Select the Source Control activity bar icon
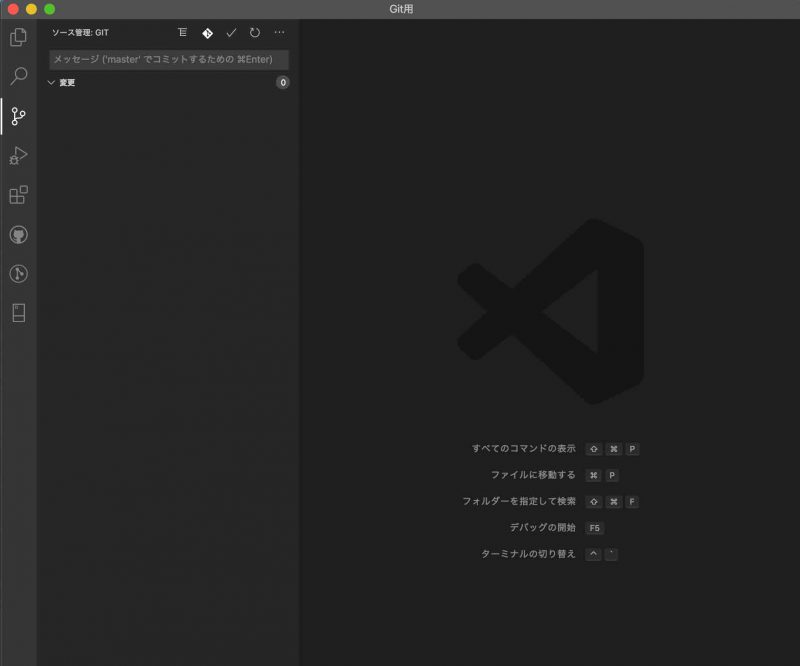Image resolution: width=800 pixels, height=666 pixels. tap(18, 116)
